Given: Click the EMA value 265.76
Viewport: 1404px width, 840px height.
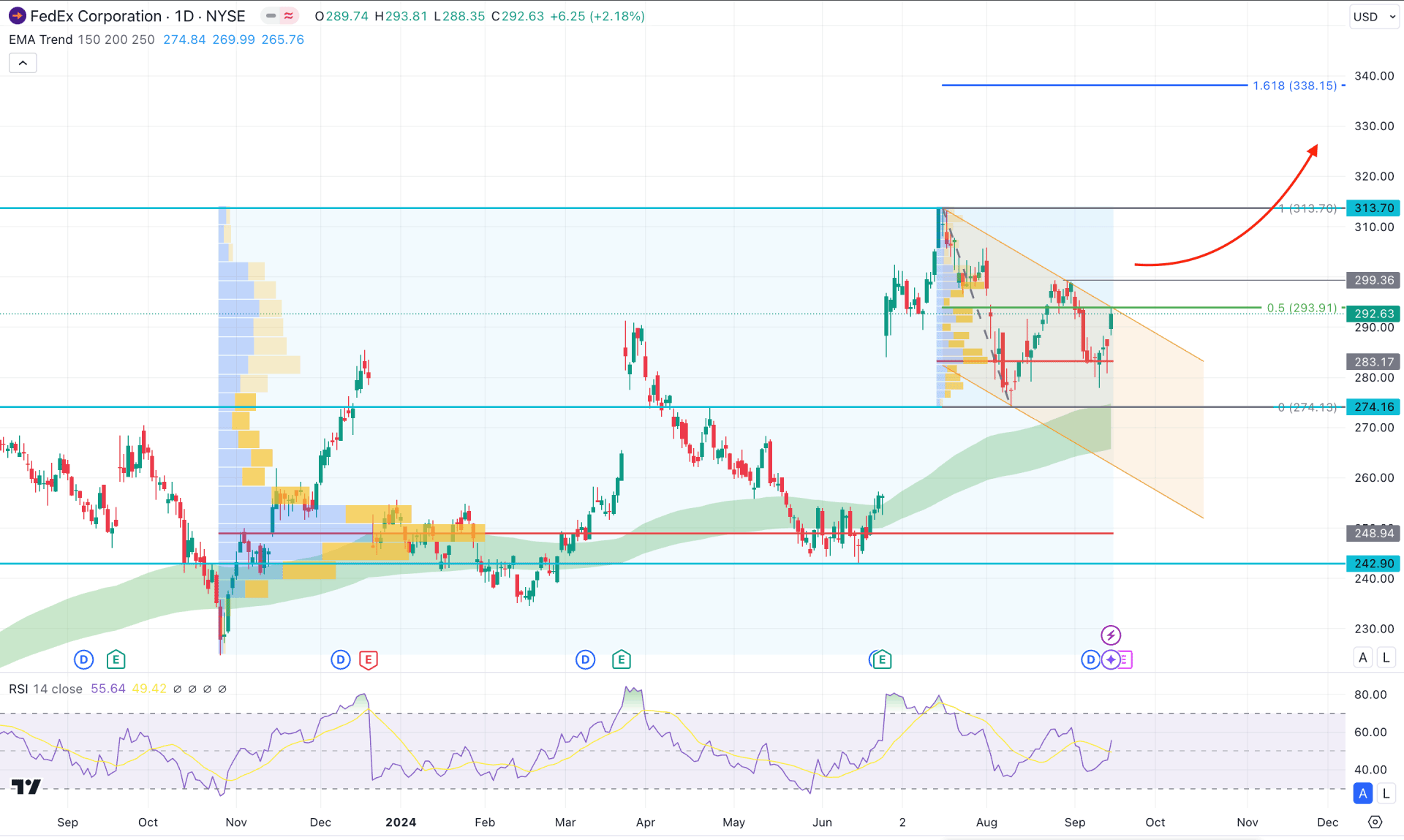Looking at the screenshot, I should click(x=282, y=39).
